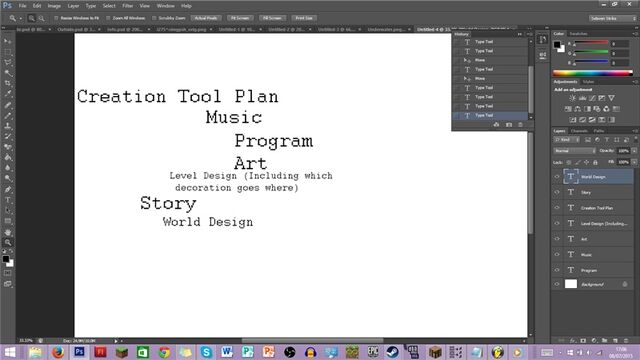Select the Horizontal Type tool
The image size is (640, 360).
[x=8, y=200]
